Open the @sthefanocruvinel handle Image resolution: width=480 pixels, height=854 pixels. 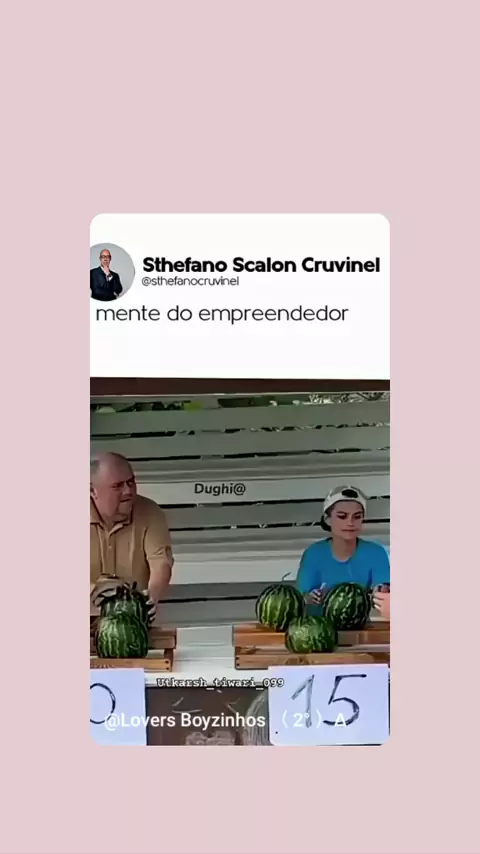click(x=190, y=282)
